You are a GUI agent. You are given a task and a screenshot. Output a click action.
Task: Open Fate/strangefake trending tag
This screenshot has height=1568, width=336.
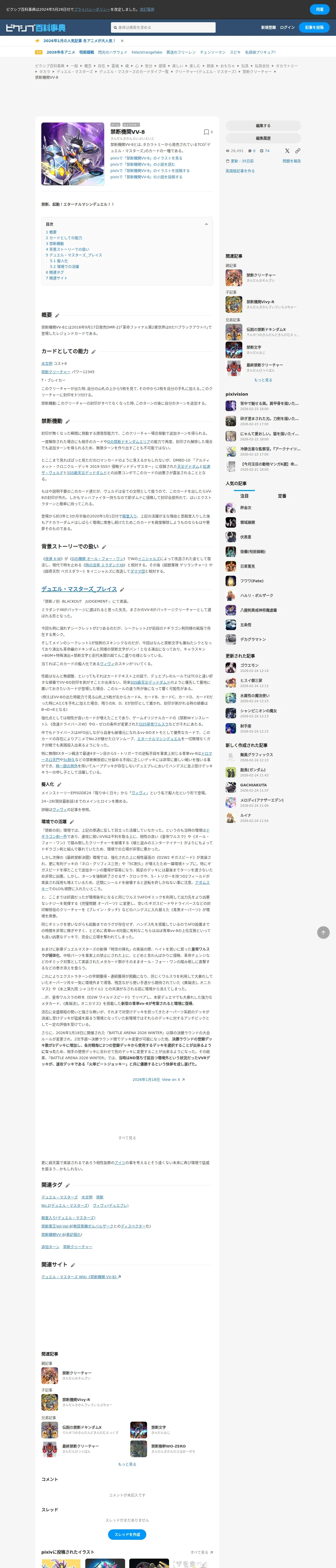[x=147, y=52]
